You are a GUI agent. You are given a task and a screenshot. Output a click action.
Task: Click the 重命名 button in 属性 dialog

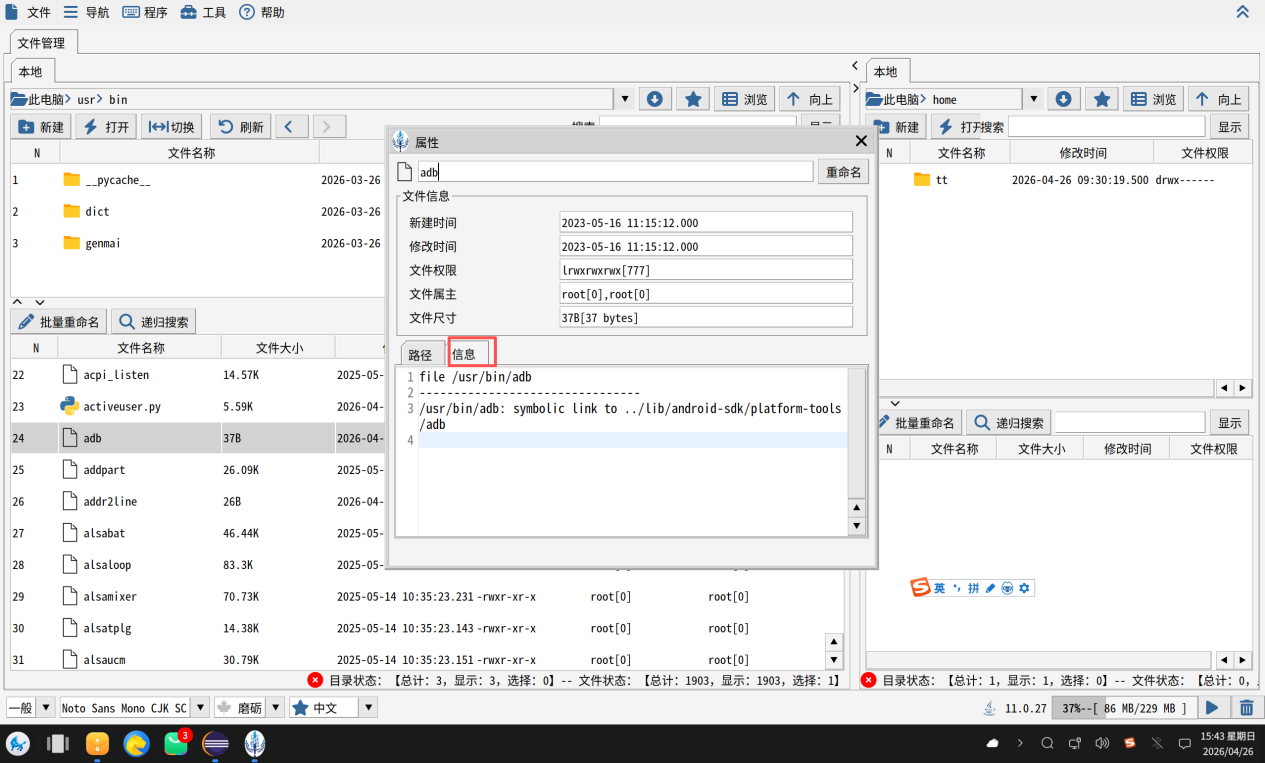click(843, 172)
